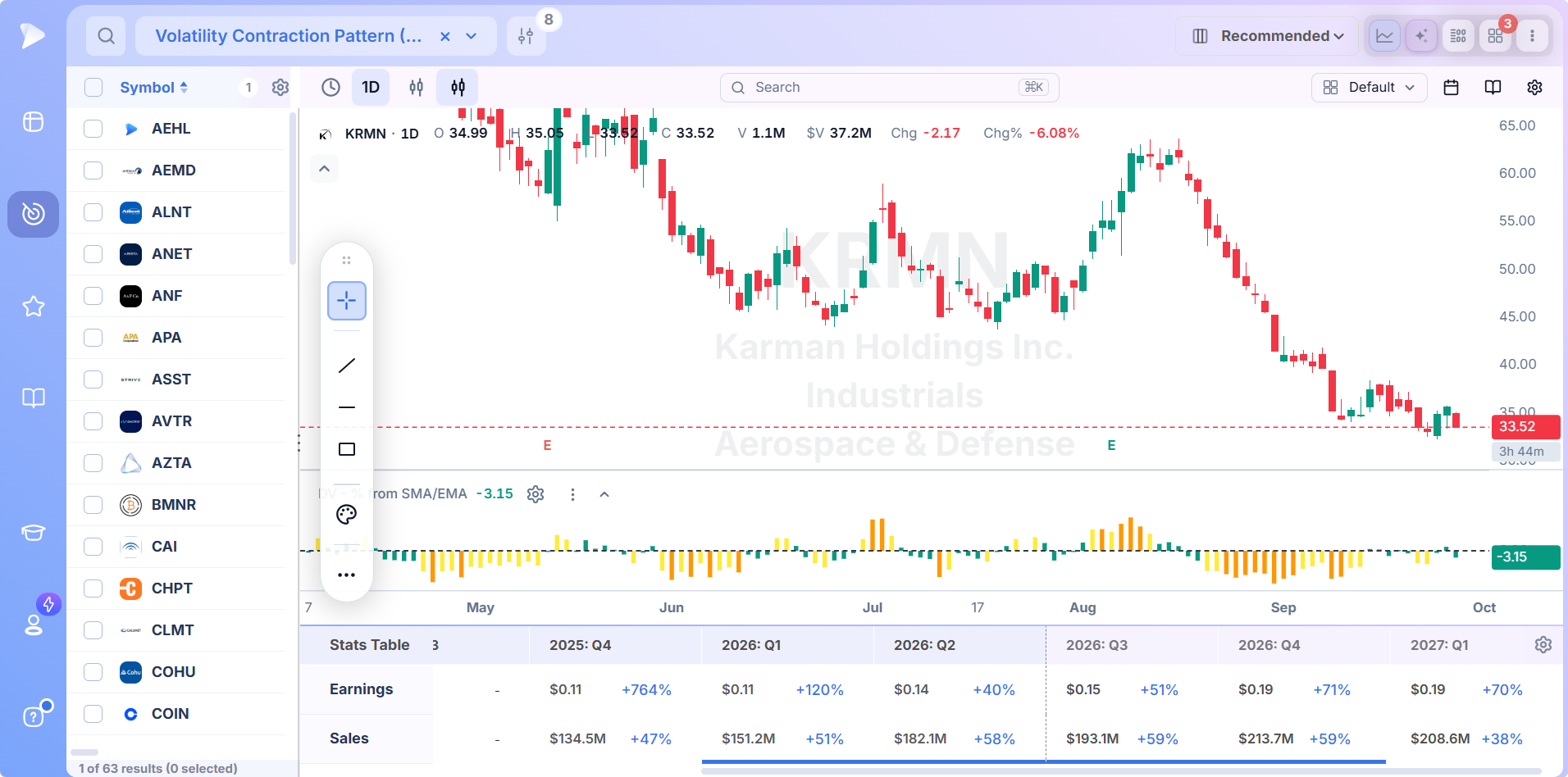
Task: Open the search magnifier in top bar
Action: [106, 36]
